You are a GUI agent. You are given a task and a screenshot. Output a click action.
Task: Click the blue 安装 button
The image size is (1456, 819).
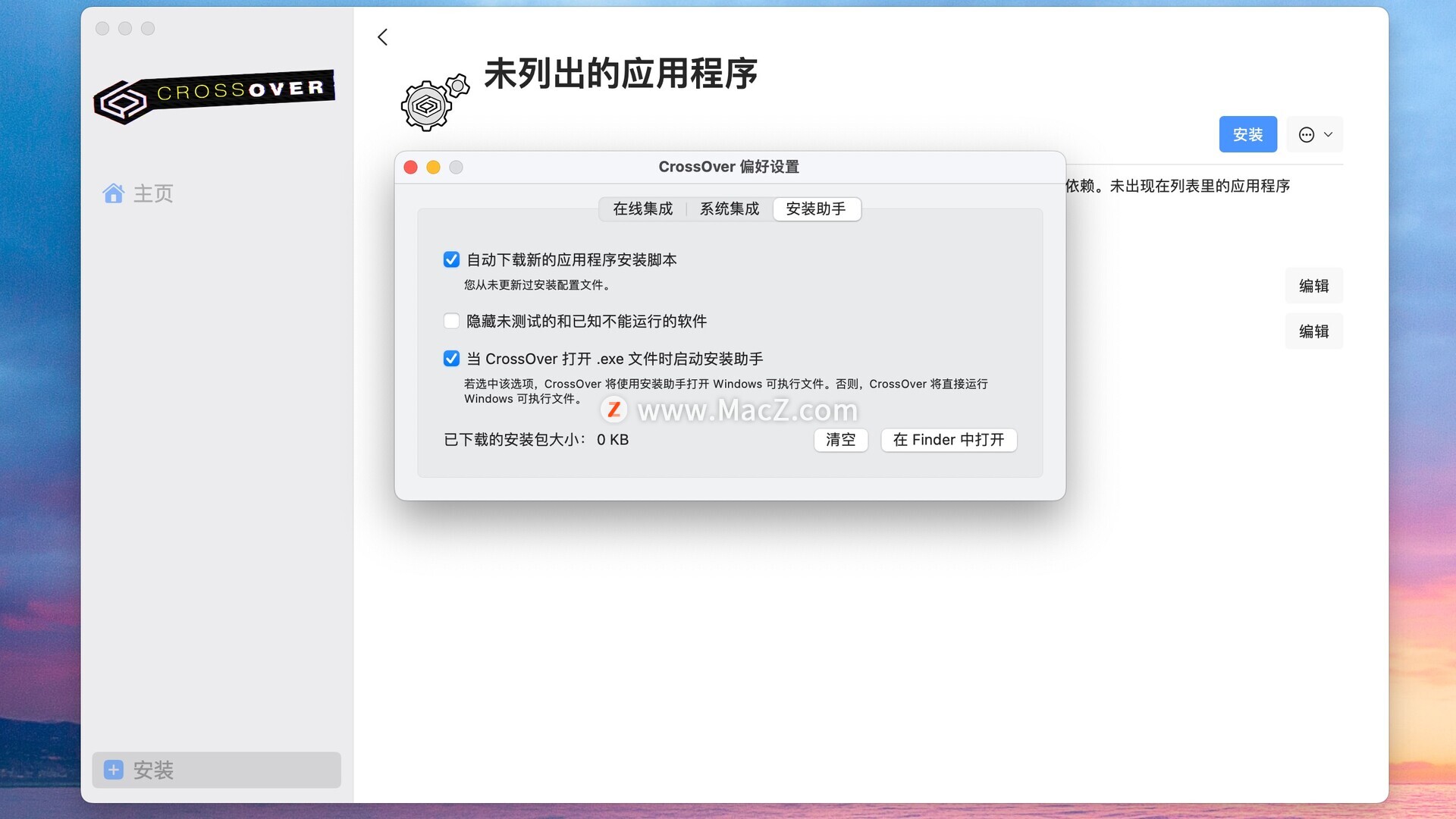[x=1247, y=134]
